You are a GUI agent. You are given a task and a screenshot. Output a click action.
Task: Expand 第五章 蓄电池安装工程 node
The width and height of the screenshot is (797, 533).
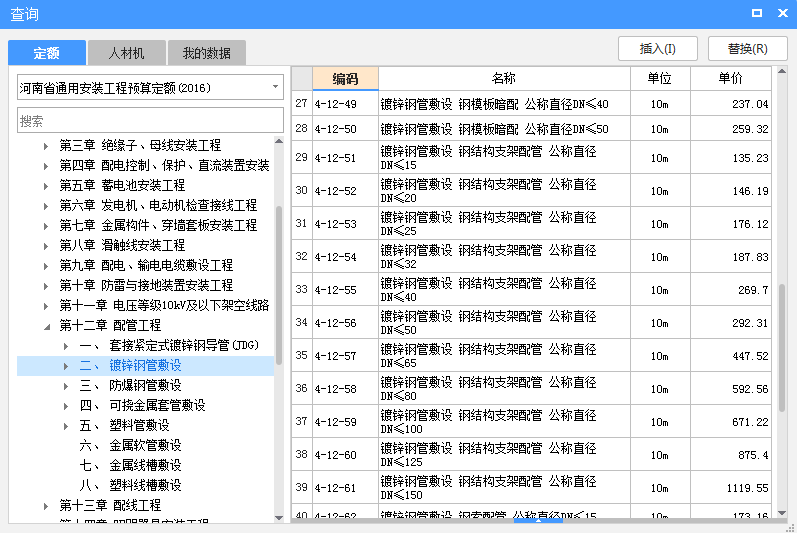coord(46,186)
